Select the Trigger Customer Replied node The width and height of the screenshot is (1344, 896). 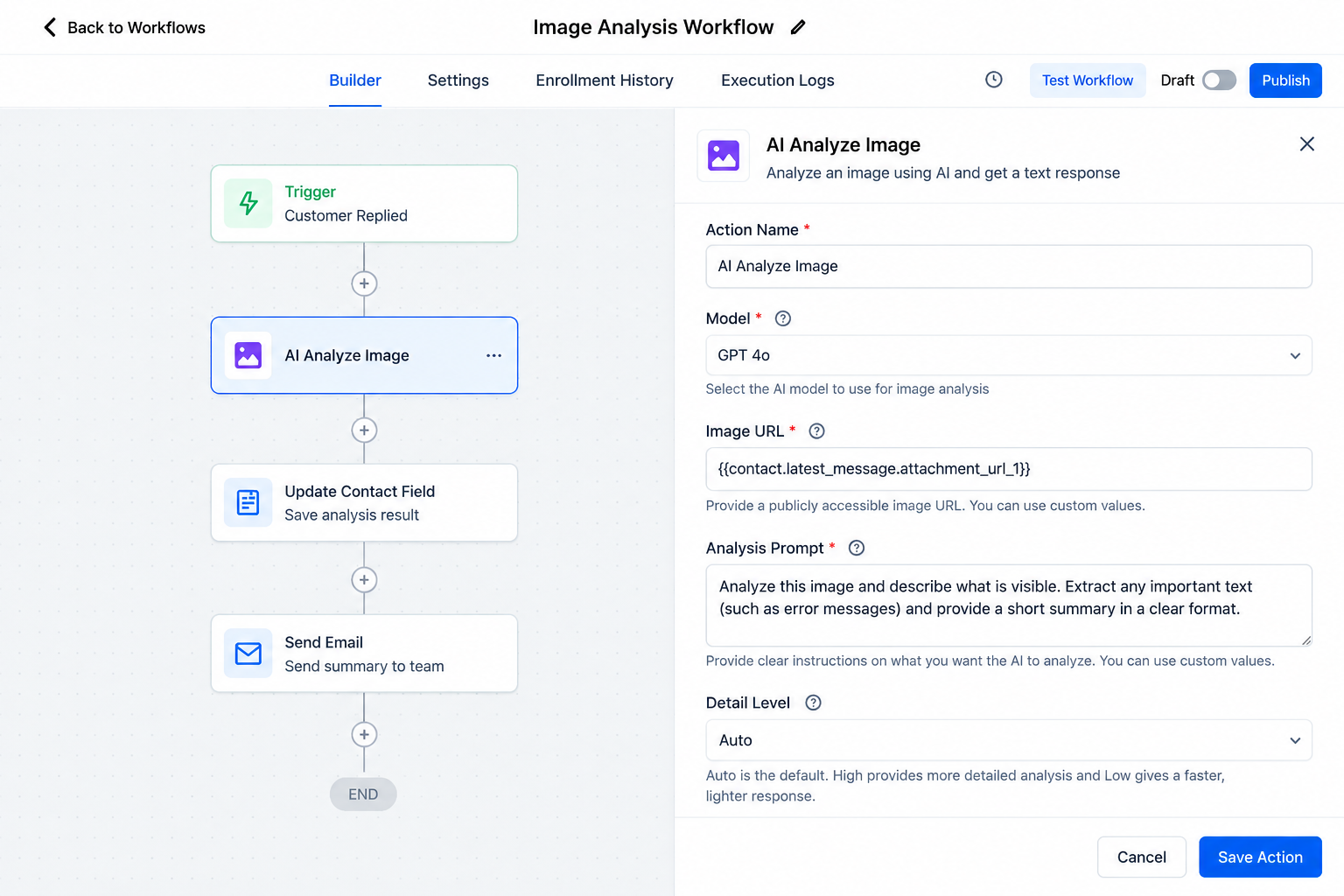(364, 204)
